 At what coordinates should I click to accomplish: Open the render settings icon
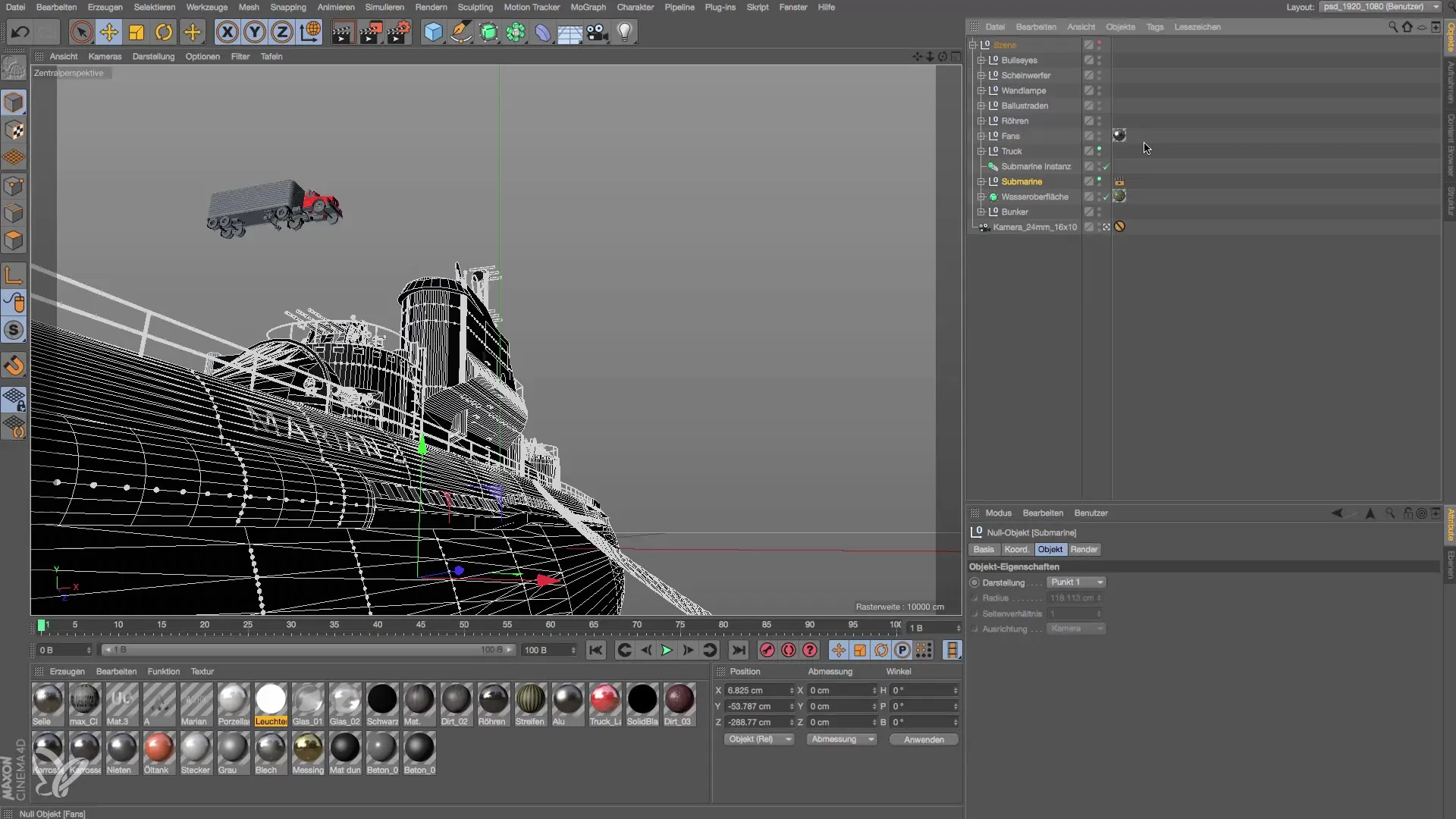coord(399,32)
